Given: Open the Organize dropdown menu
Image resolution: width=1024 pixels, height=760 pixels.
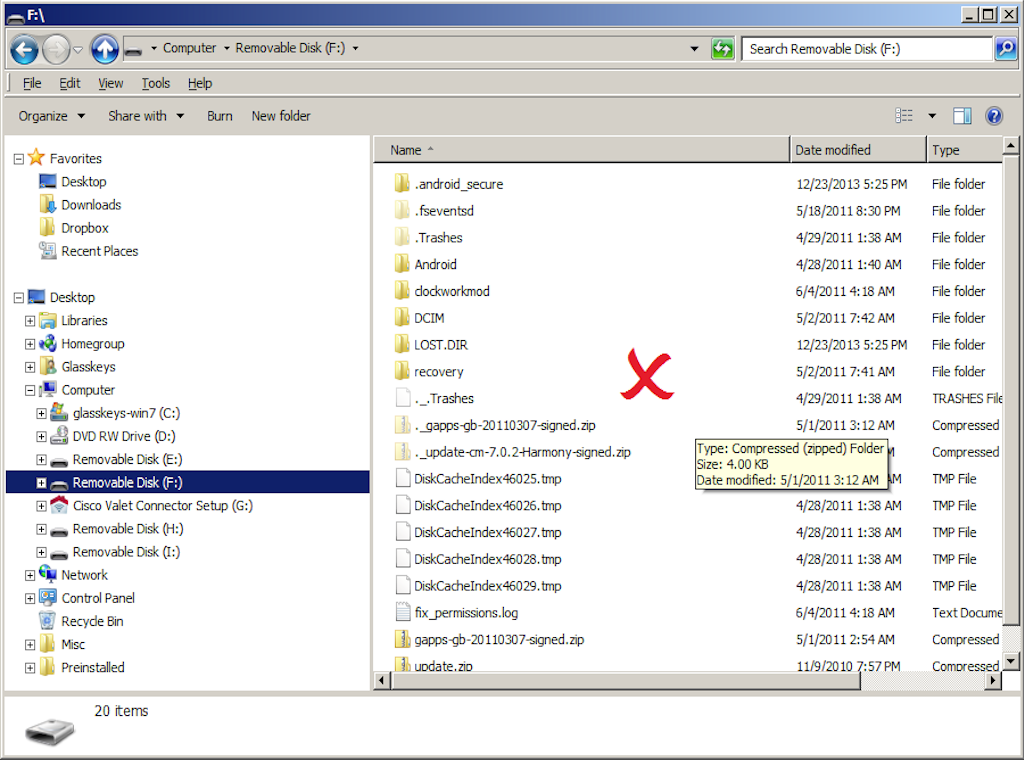Looking at the screenshot, I should [x=52, y=116].
